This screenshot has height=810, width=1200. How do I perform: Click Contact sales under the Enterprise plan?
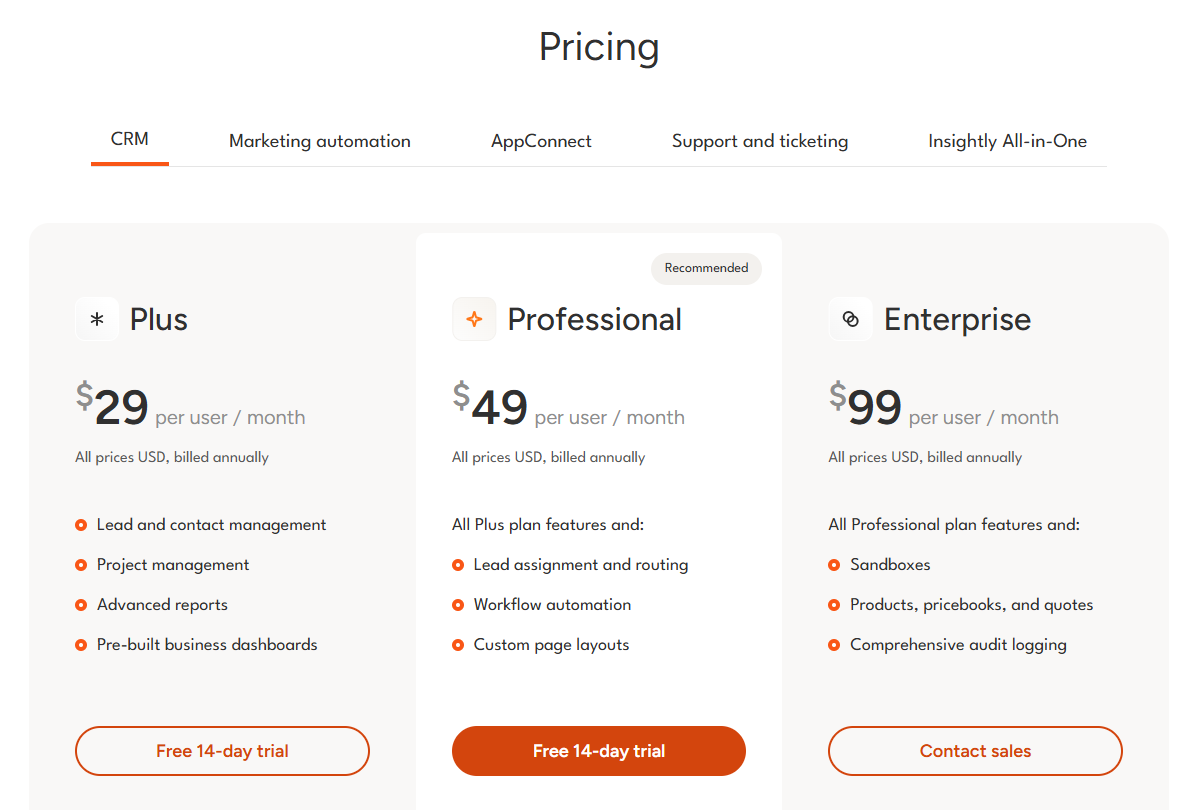[x=975, y=751]
